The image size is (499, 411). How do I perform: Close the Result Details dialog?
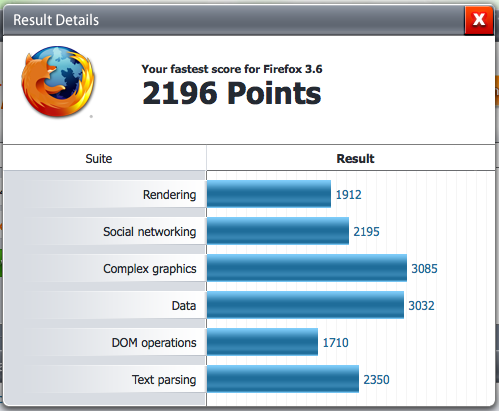[479, 20]
